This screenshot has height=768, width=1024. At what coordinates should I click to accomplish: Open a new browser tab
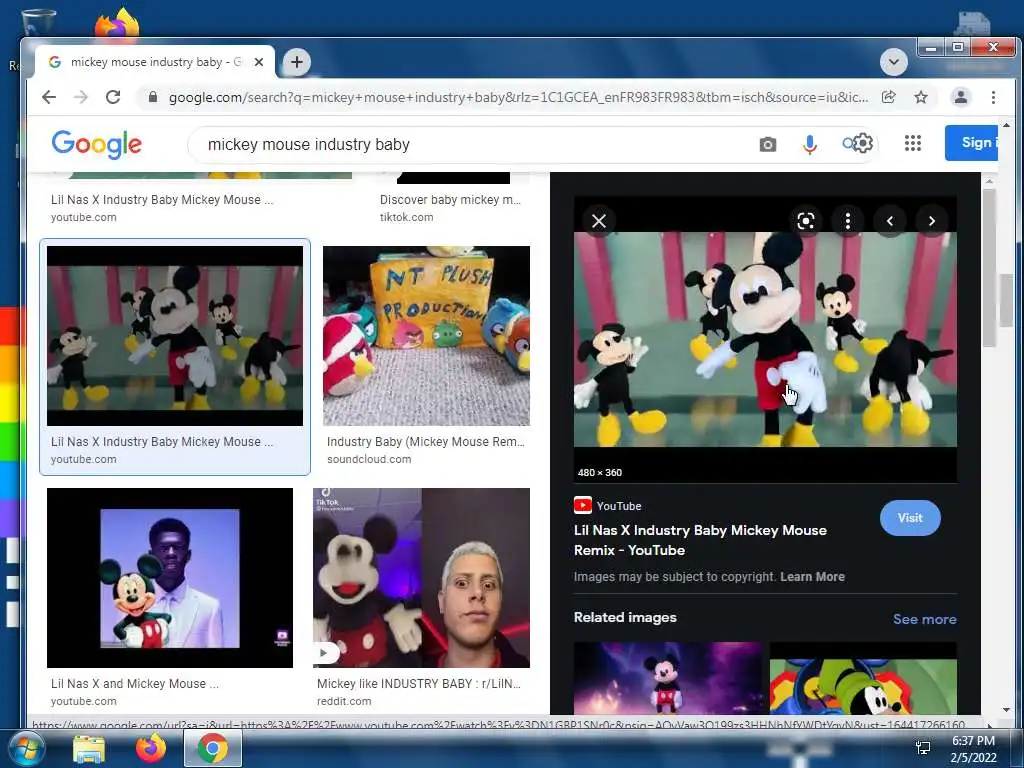click(296, 62)
